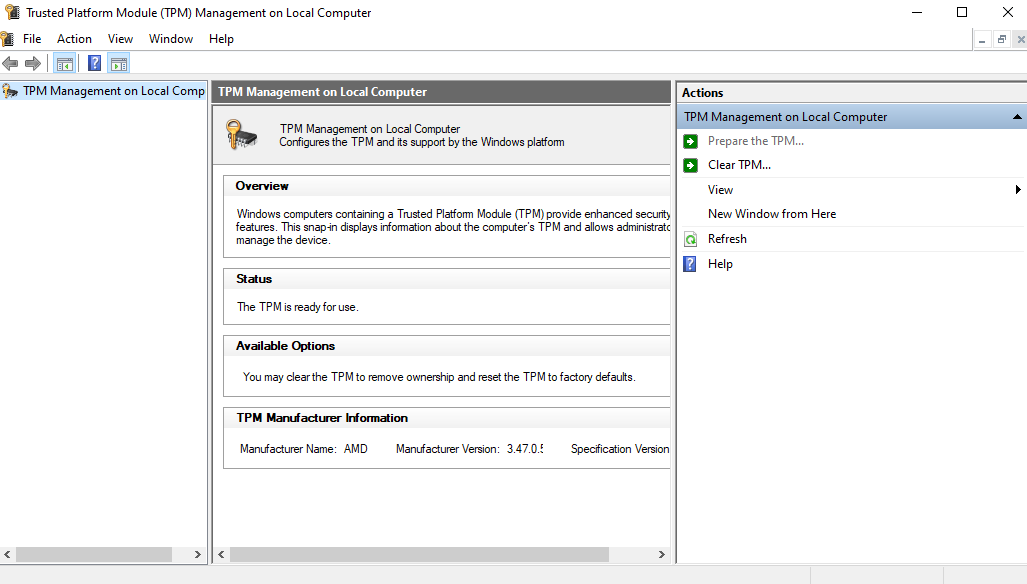Screen dimensions: 1027x584
Task: Click 'You may clear the TPM' options text
Action: (x=439, y=377)
